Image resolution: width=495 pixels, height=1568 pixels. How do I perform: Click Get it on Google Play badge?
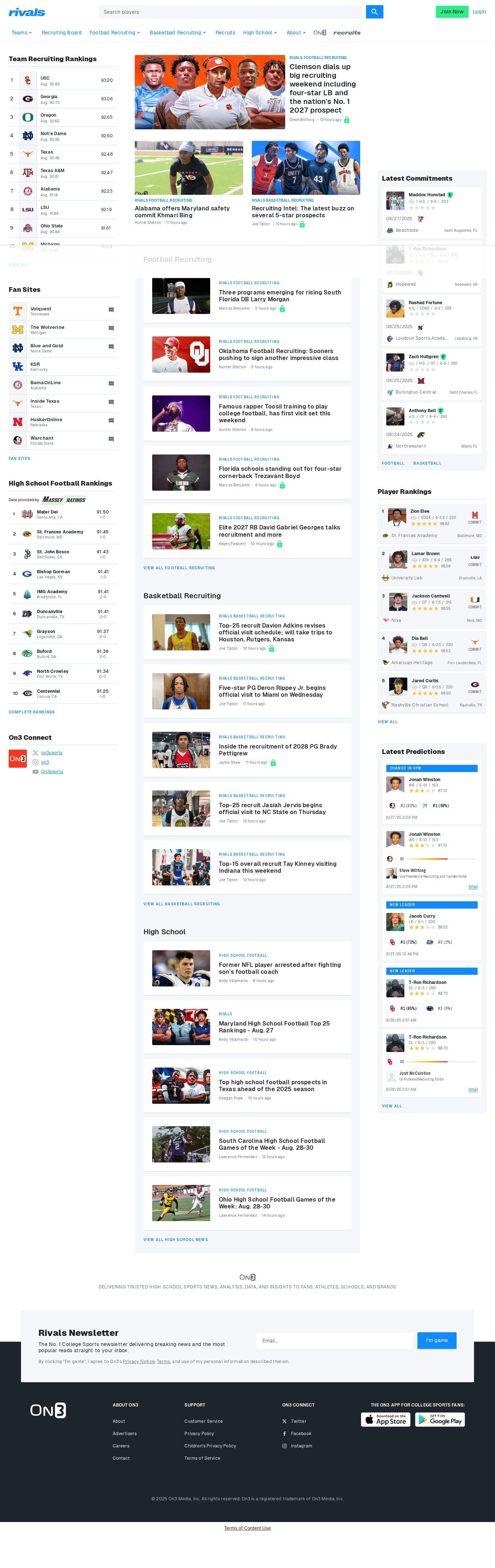tap(440, 1420)
